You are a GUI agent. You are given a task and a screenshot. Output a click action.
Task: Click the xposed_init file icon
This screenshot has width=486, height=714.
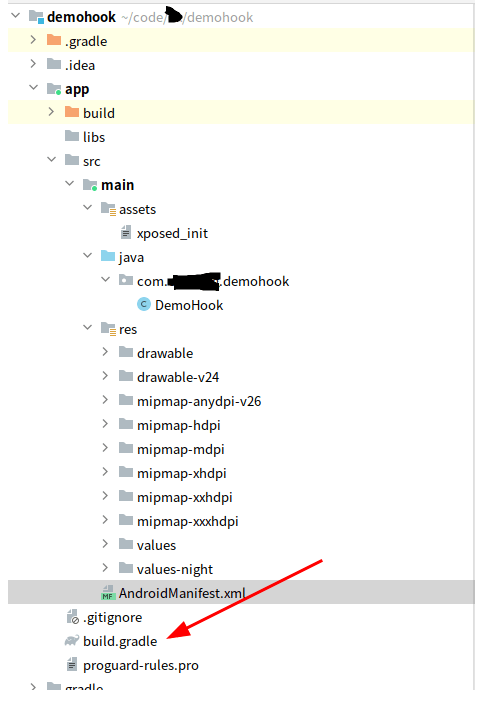[126, 233]
